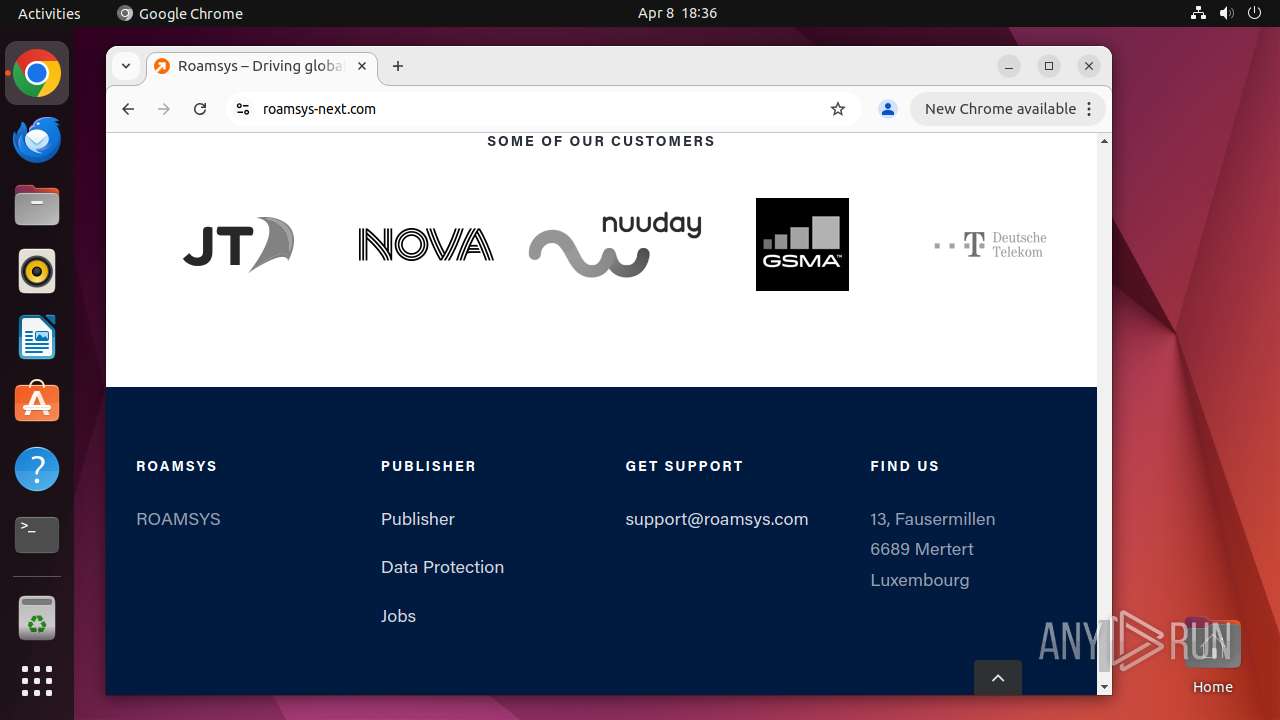Launch Thunderbird Mail from dock
1280x720 pixels.
click(37, 139)
